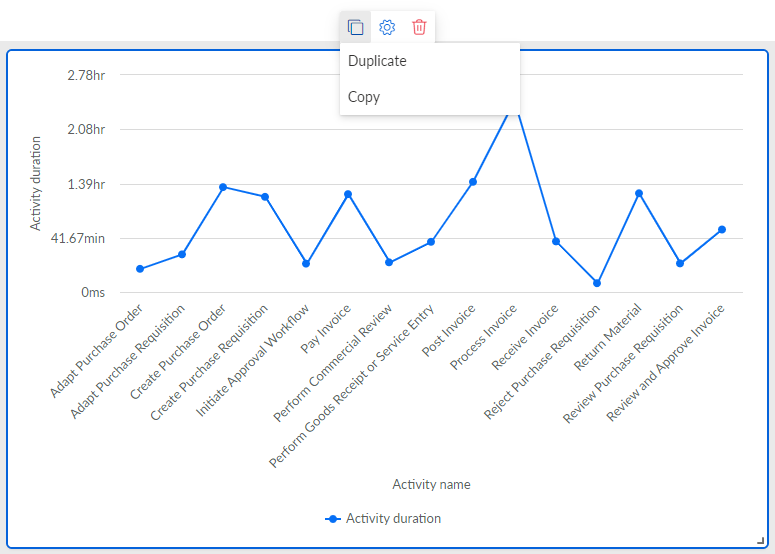The height and width of the screenshot is (554, 775).
Task: Select the Reject Purchase Requisition data point
Action: click(597, 283)
